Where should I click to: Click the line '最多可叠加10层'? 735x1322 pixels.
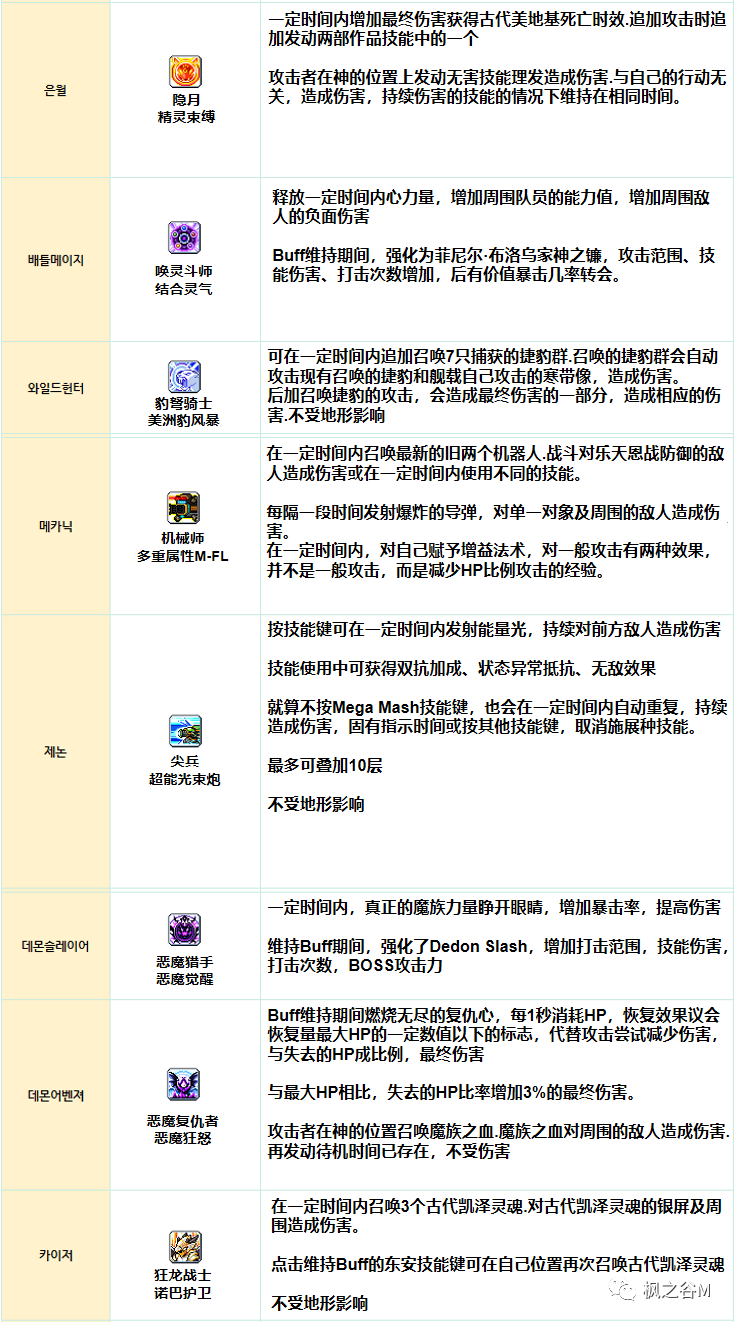pyautogui.click(x=325, y=766)
